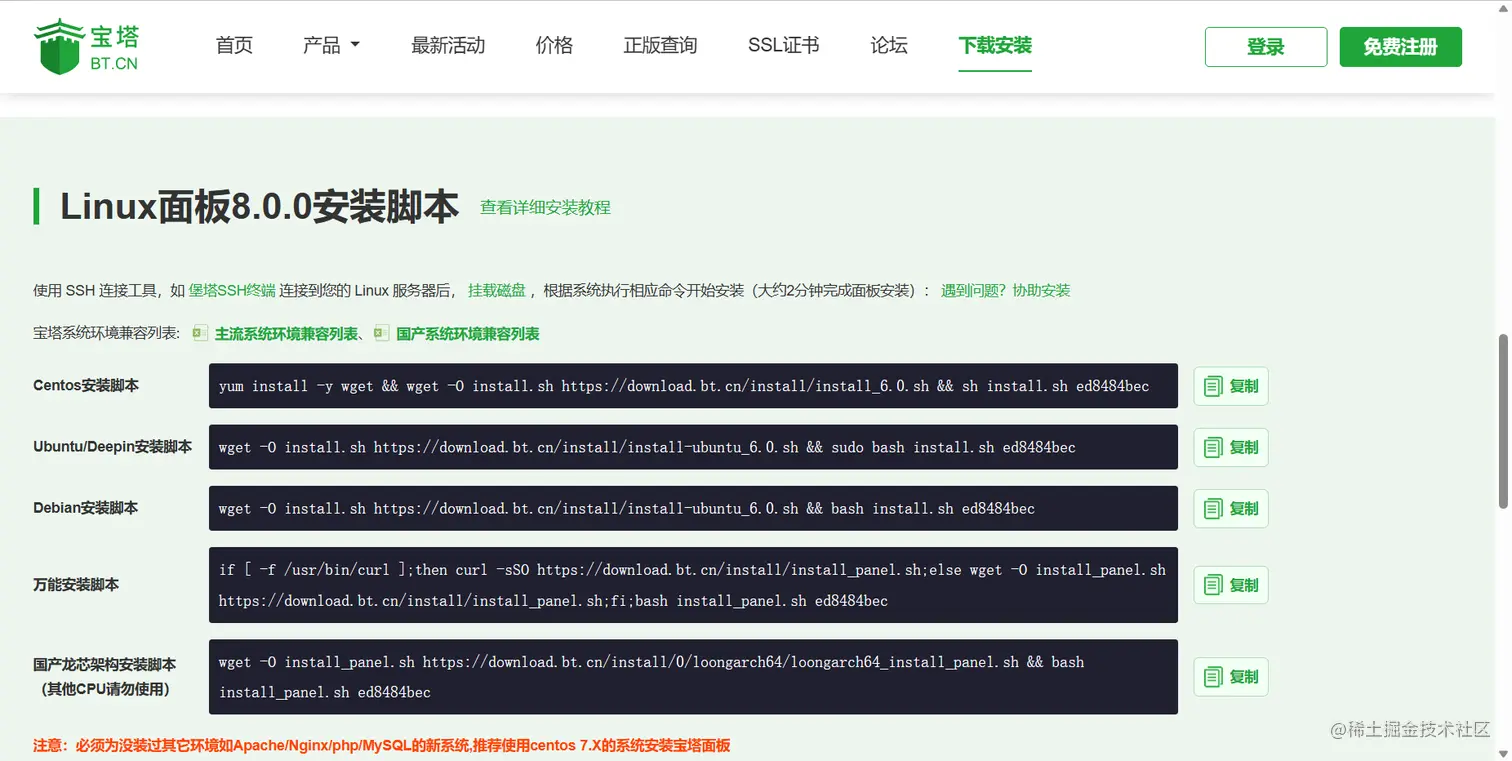Image resolution: width=1512 pixels, height=761 pixels.
Task: Click Excel icon before 国产系统环境兼容列表
Action: tap(381, 333)
